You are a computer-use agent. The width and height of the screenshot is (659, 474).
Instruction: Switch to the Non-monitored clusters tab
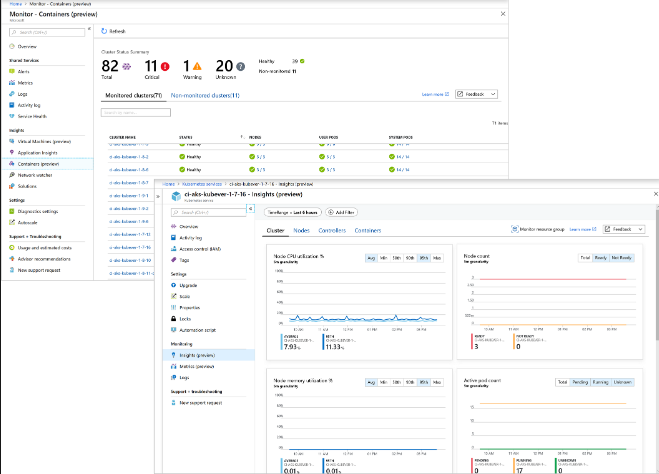pyautogui.click(x=205, y=95)
